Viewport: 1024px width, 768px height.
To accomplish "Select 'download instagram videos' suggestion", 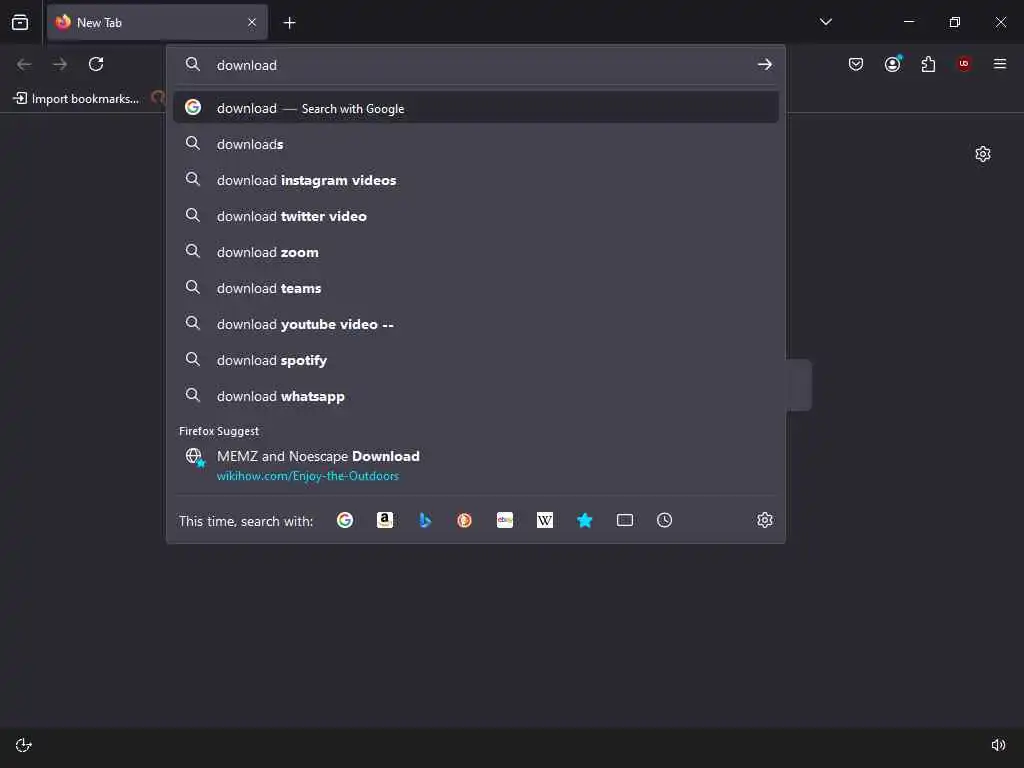I will pos(475,180).
